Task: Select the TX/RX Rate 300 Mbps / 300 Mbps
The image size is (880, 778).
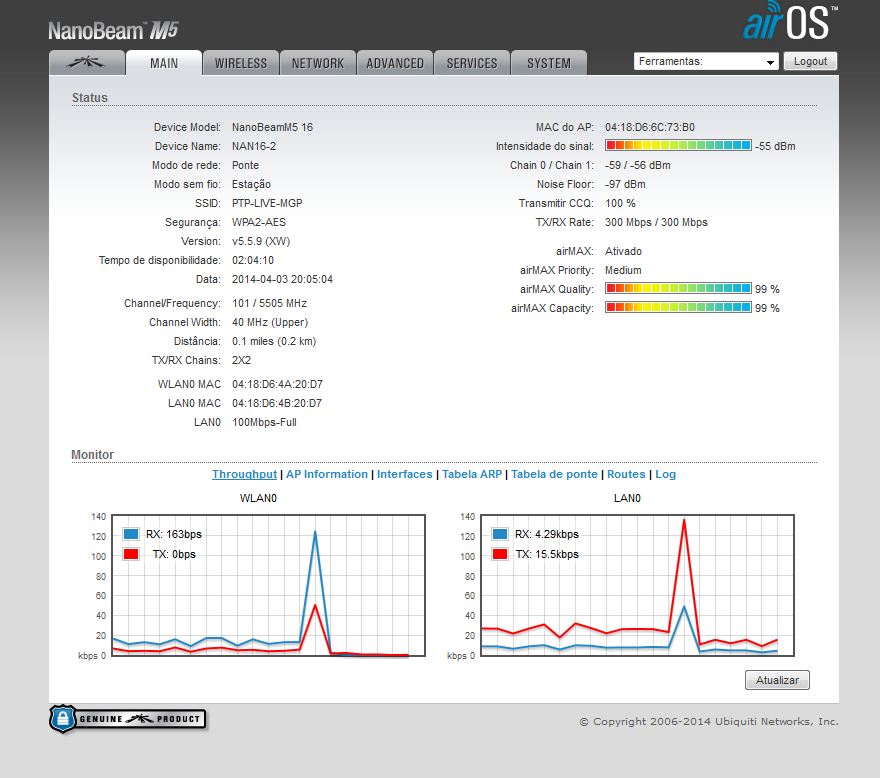Action: [656, 222]
